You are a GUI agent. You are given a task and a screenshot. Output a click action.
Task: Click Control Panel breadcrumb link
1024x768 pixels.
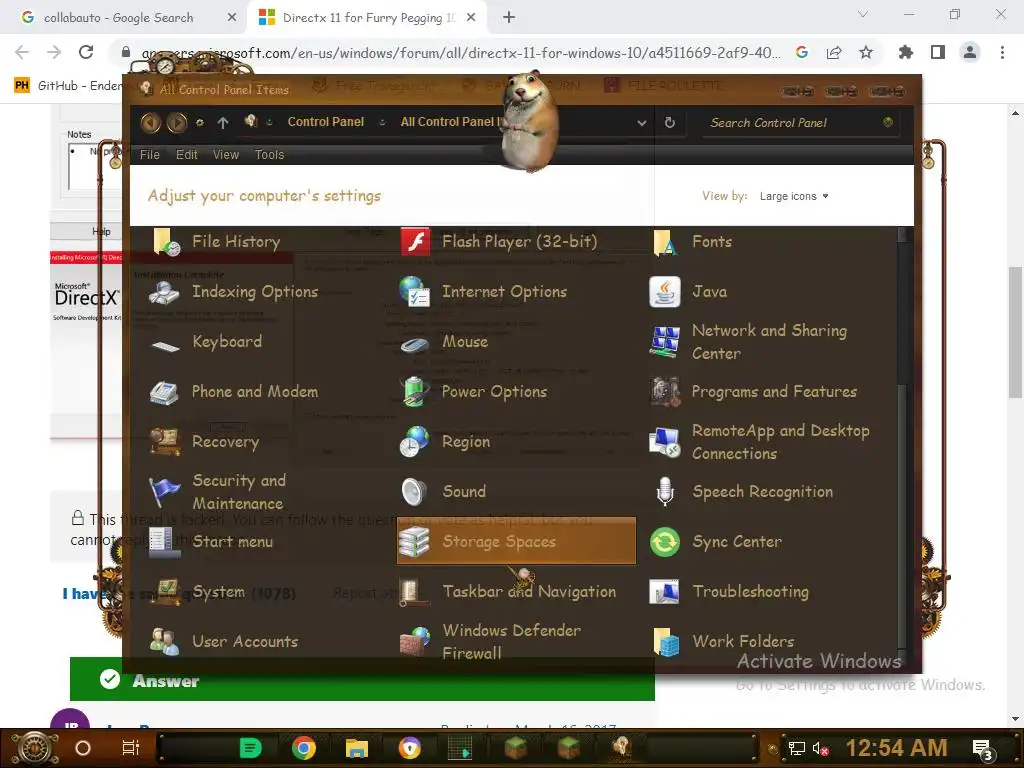coord(325,122)
